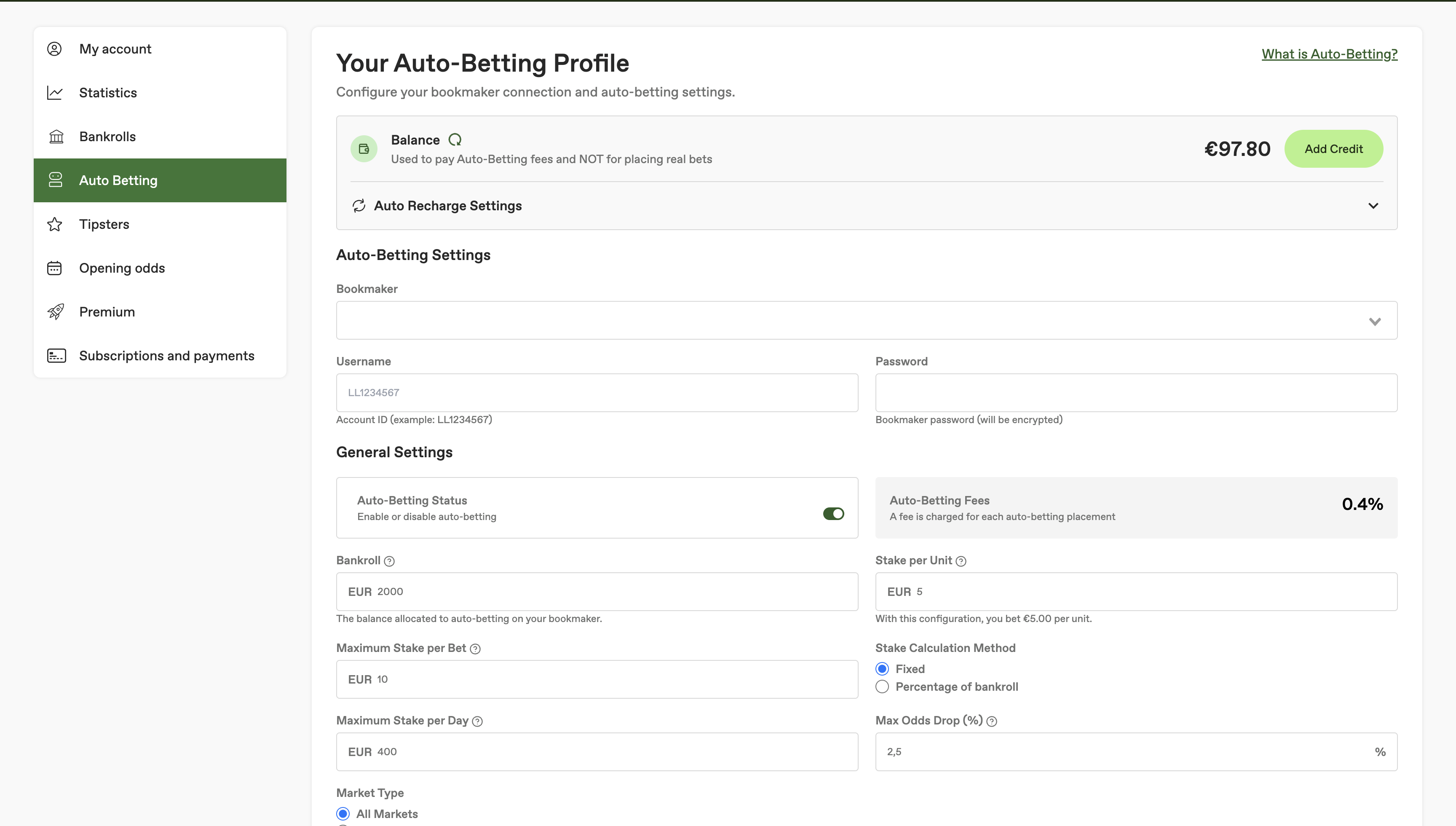Click the Balance refresh icon
The image size is (1456, 826).
(455, 139)
